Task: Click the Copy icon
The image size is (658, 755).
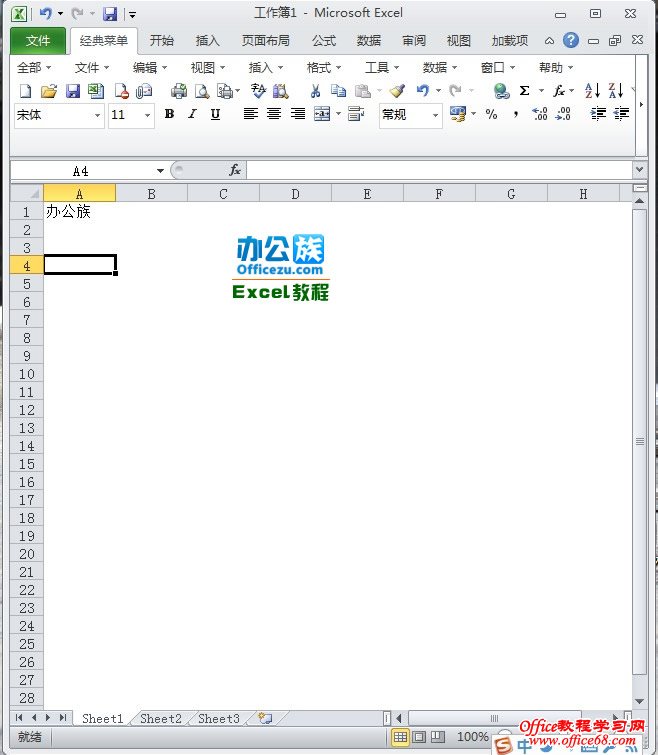Action: point(338,91)
